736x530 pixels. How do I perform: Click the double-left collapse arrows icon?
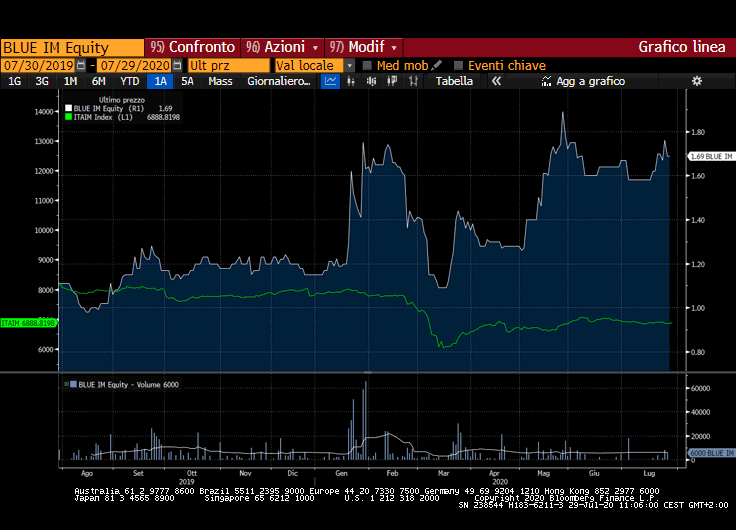(495, 81)
